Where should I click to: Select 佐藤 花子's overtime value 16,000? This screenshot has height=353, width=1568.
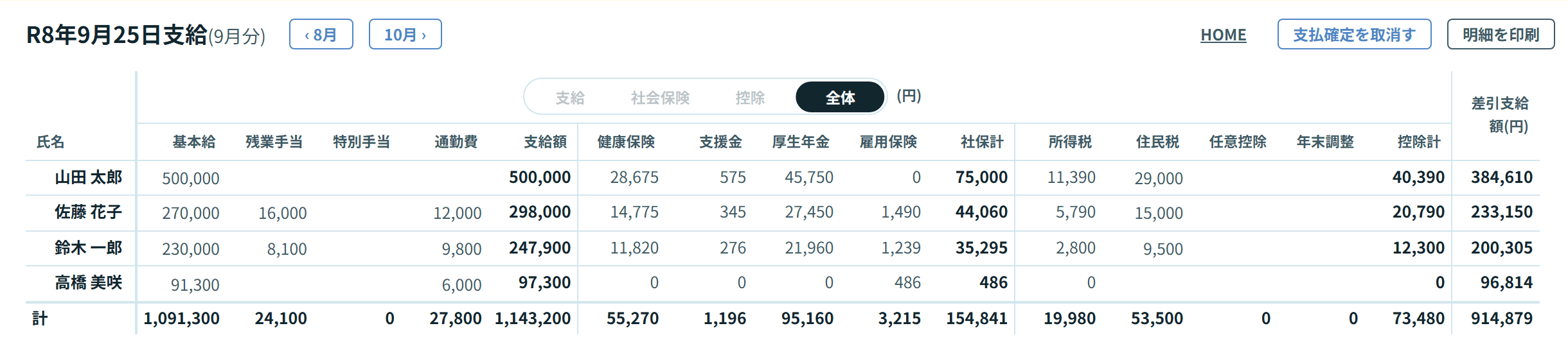click(x=283, y=213)
